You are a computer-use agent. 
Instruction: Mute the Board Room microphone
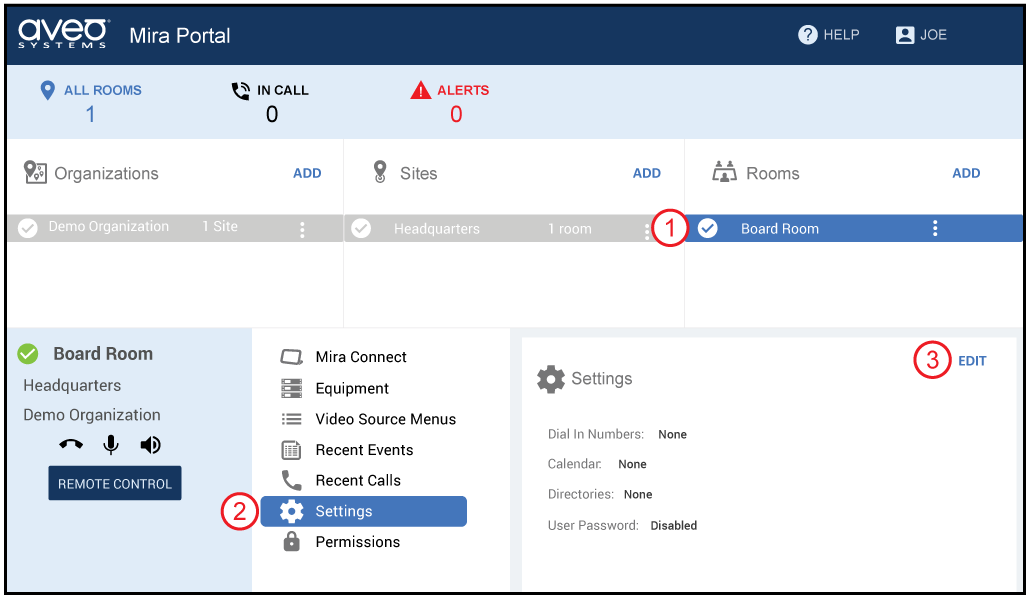[111, 445]
